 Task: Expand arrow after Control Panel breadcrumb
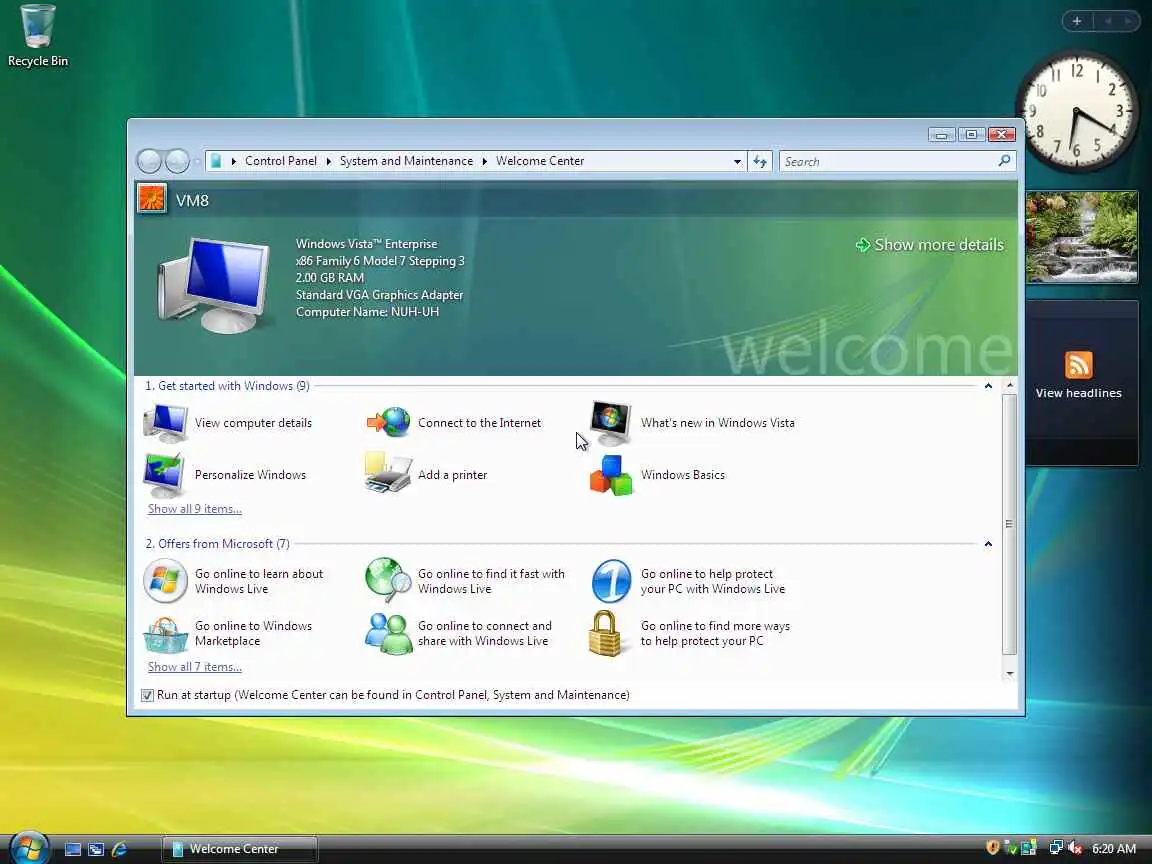click(328, 161)
